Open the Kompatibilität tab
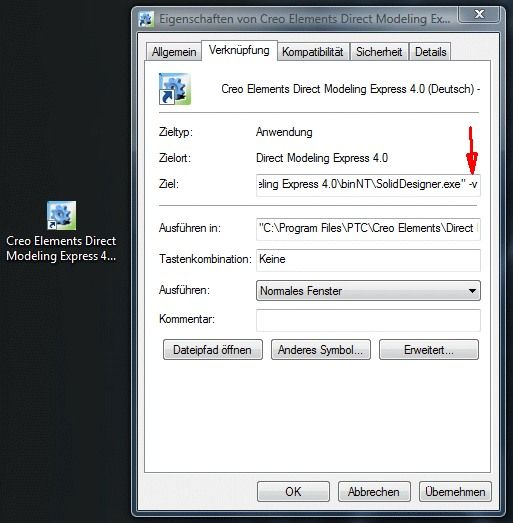Screen dimensions: 513x523 (x=313, y=52)
